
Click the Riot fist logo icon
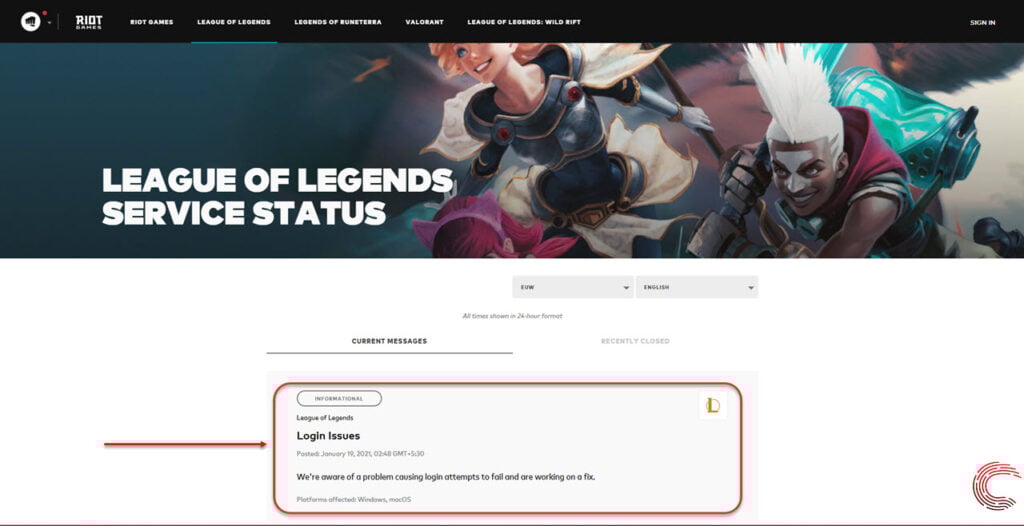(30, 22)
